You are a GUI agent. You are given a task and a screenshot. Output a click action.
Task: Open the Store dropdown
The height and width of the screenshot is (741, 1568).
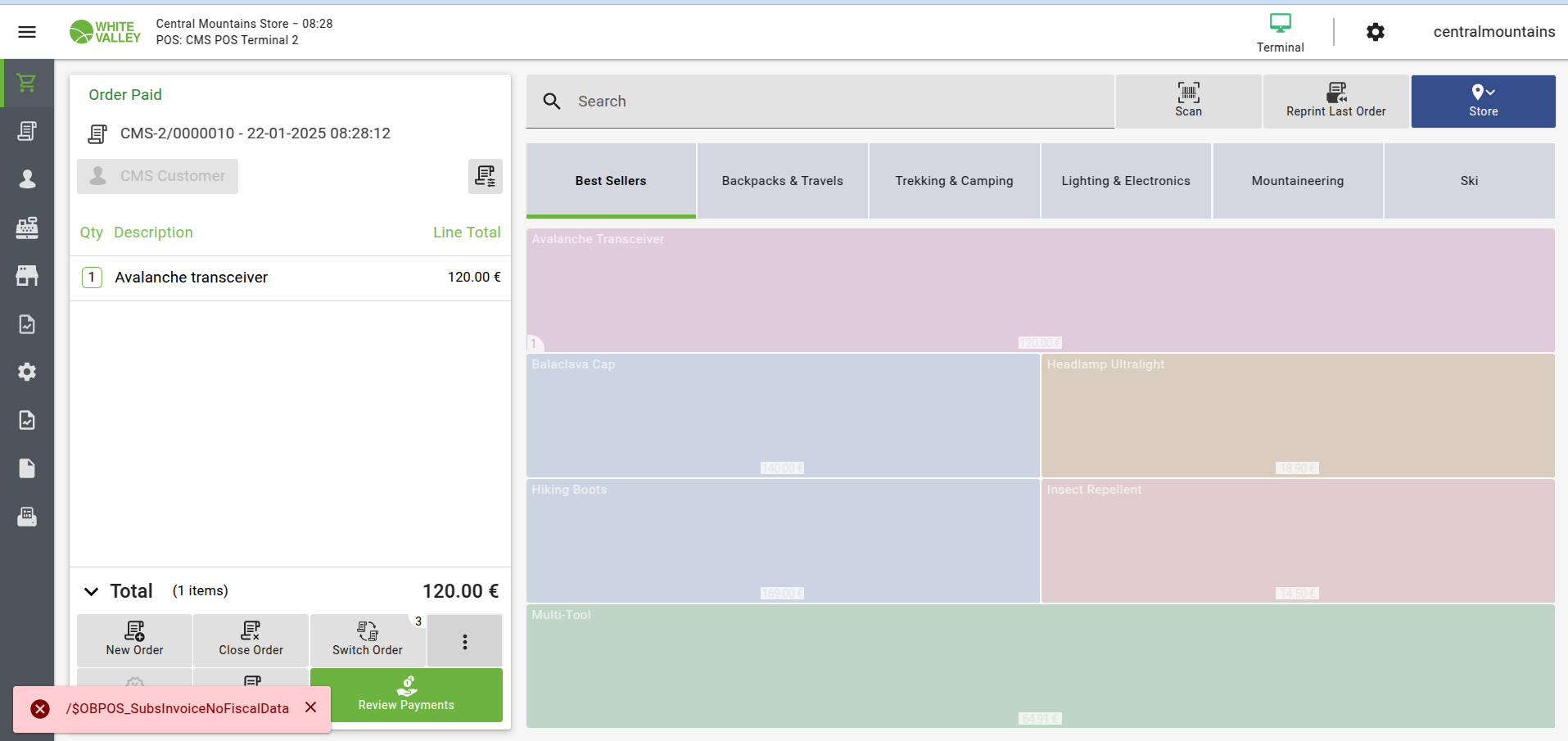1483,101
